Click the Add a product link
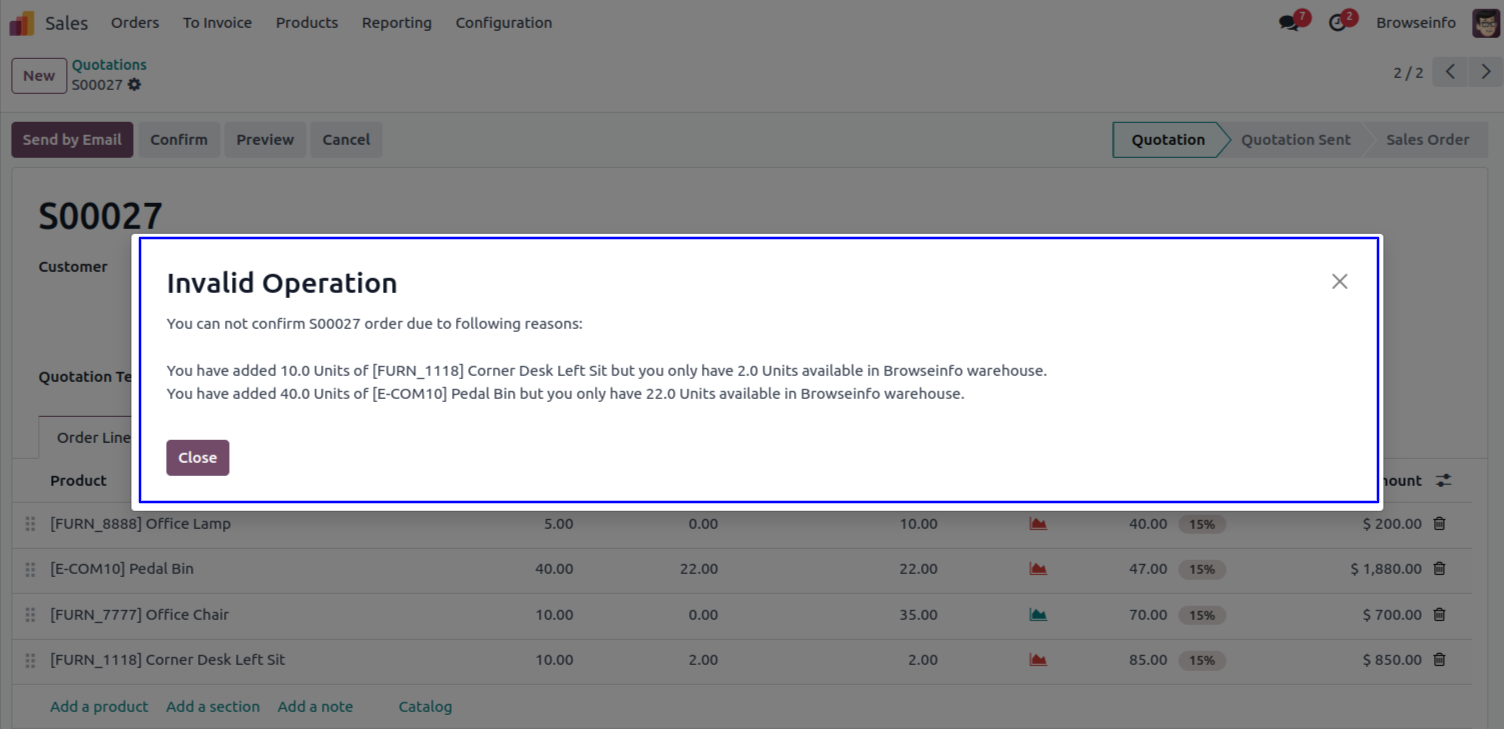The height and width of the screenshot is (729, 1504). coord(99,706)
